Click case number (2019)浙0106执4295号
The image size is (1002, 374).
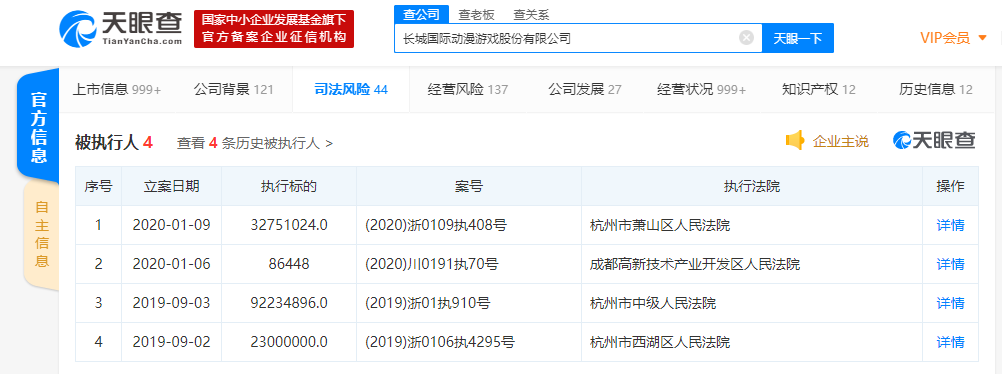click(x=439, y=342)
